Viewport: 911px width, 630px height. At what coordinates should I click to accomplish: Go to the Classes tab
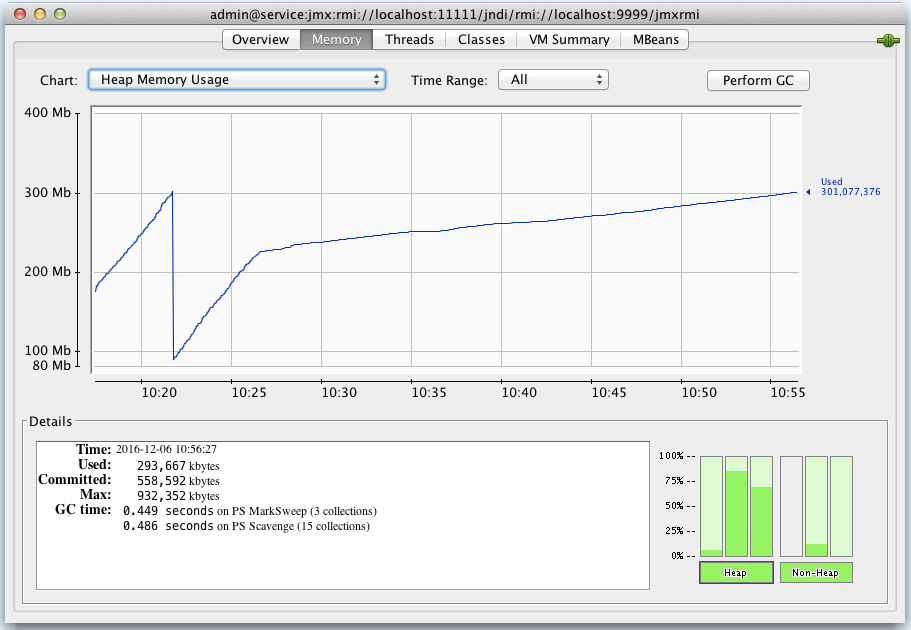tap(481, 40)
